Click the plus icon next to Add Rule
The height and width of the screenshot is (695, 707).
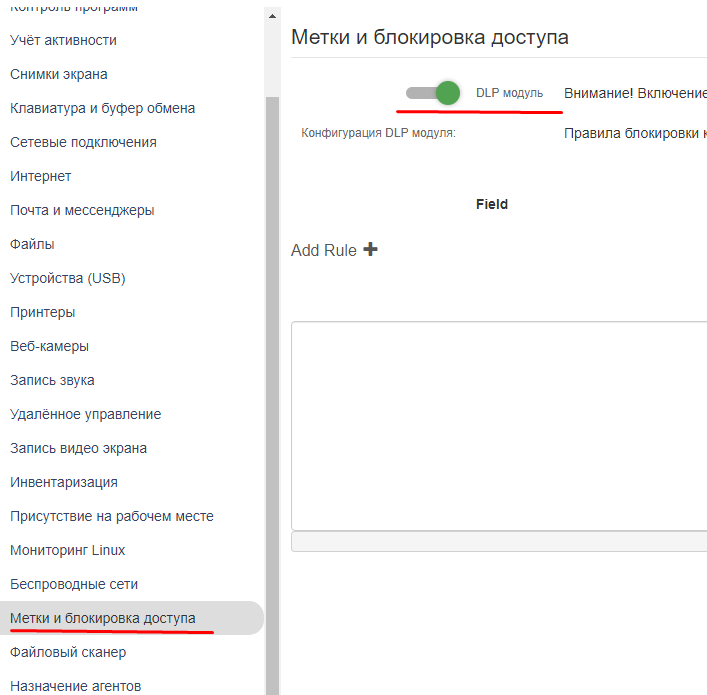click(x=370, y=250)
